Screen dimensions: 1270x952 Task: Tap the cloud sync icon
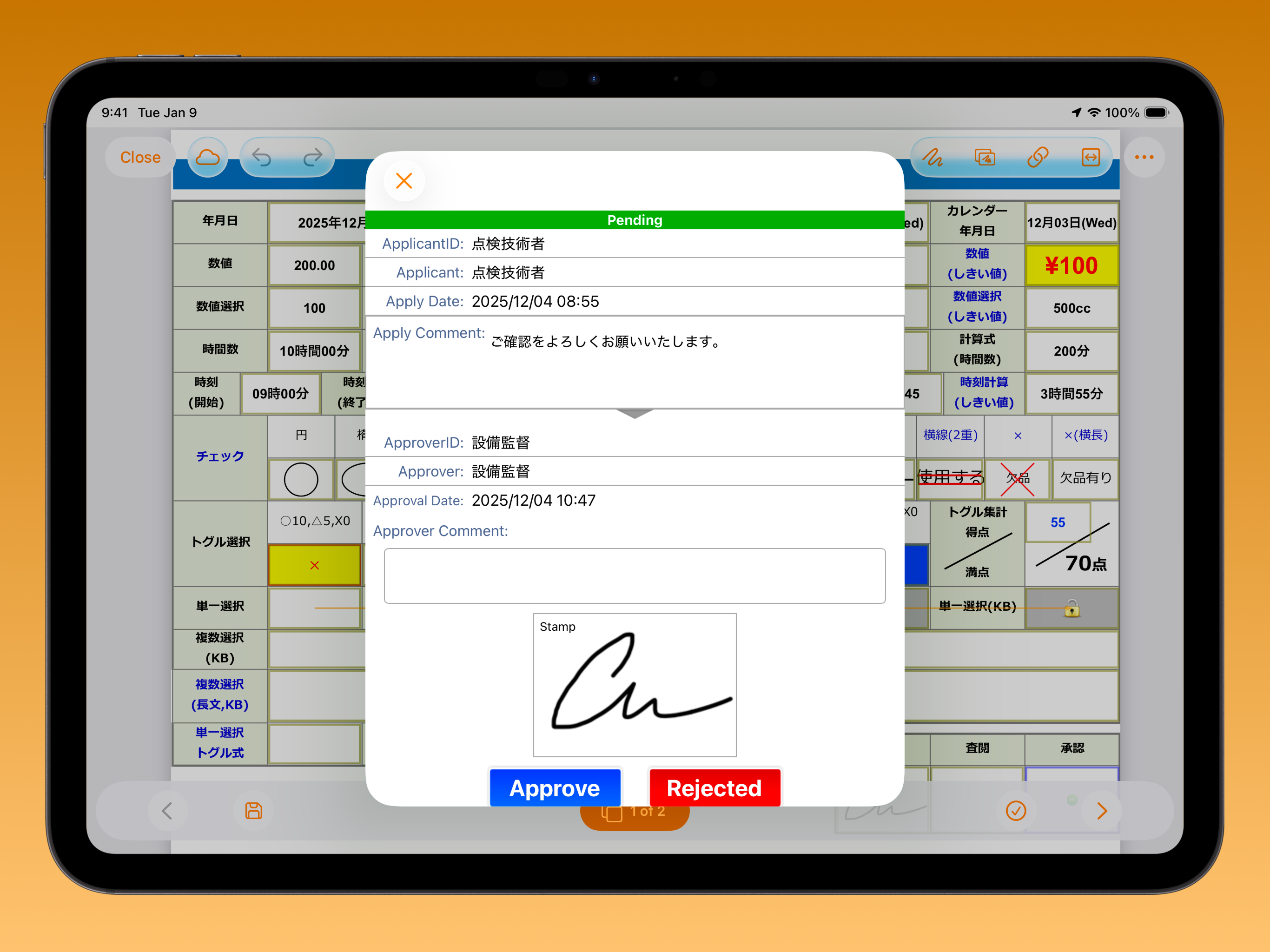pyautogui.click(x=207, y=156)
